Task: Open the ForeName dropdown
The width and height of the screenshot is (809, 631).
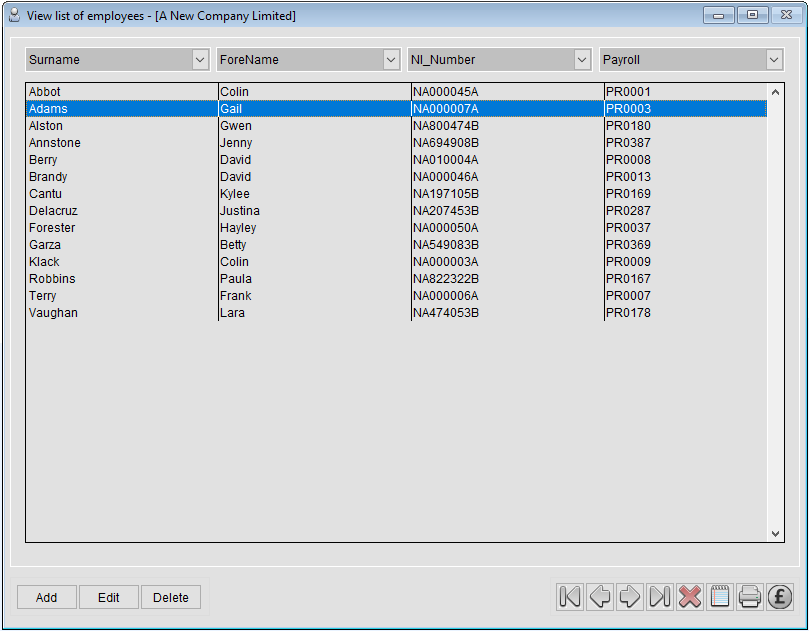Action: [391, 59]
